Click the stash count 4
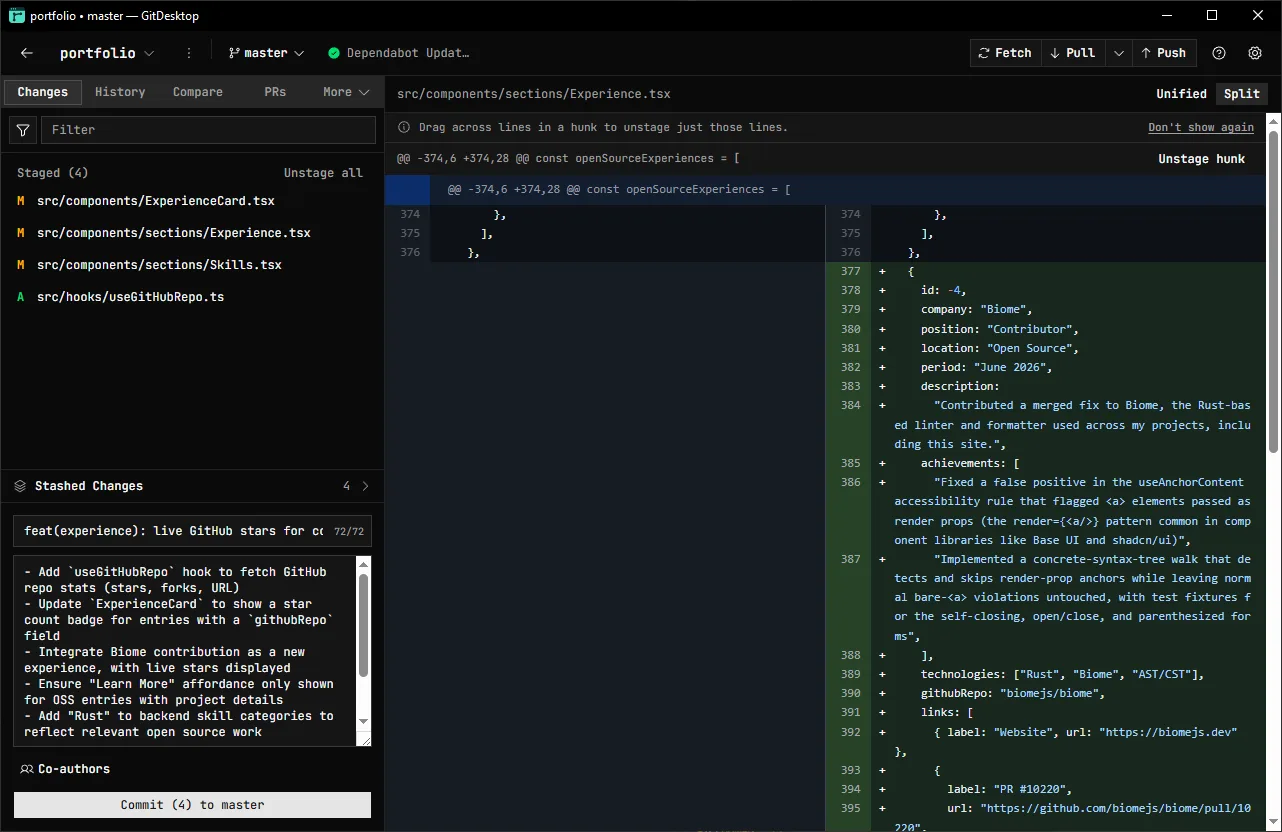Image resolution: width=1282 pixels, height=832 pixels. [x=347, y=486]
